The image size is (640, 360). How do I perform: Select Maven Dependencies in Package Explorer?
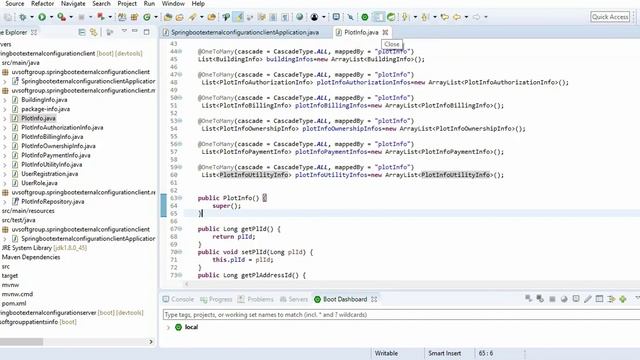[31, 257]
